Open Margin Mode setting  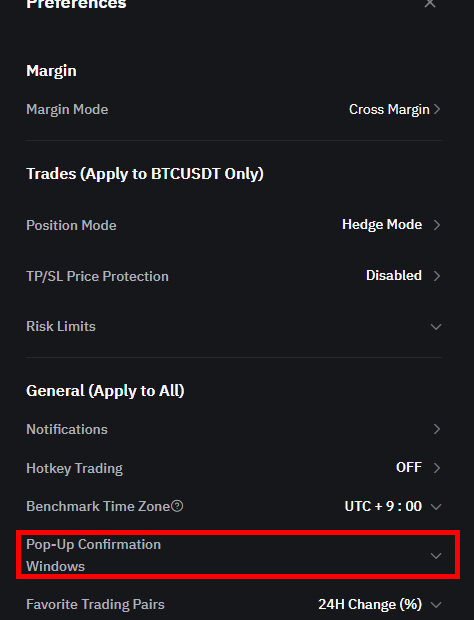point(234,109)
